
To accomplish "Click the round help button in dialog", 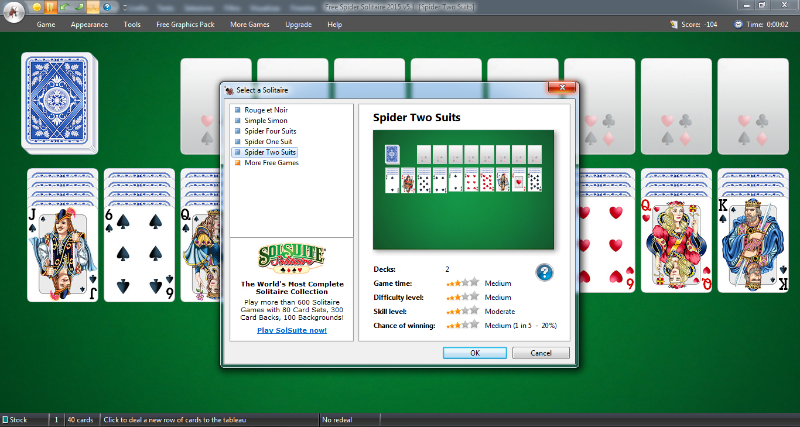I will coord(545,272).
